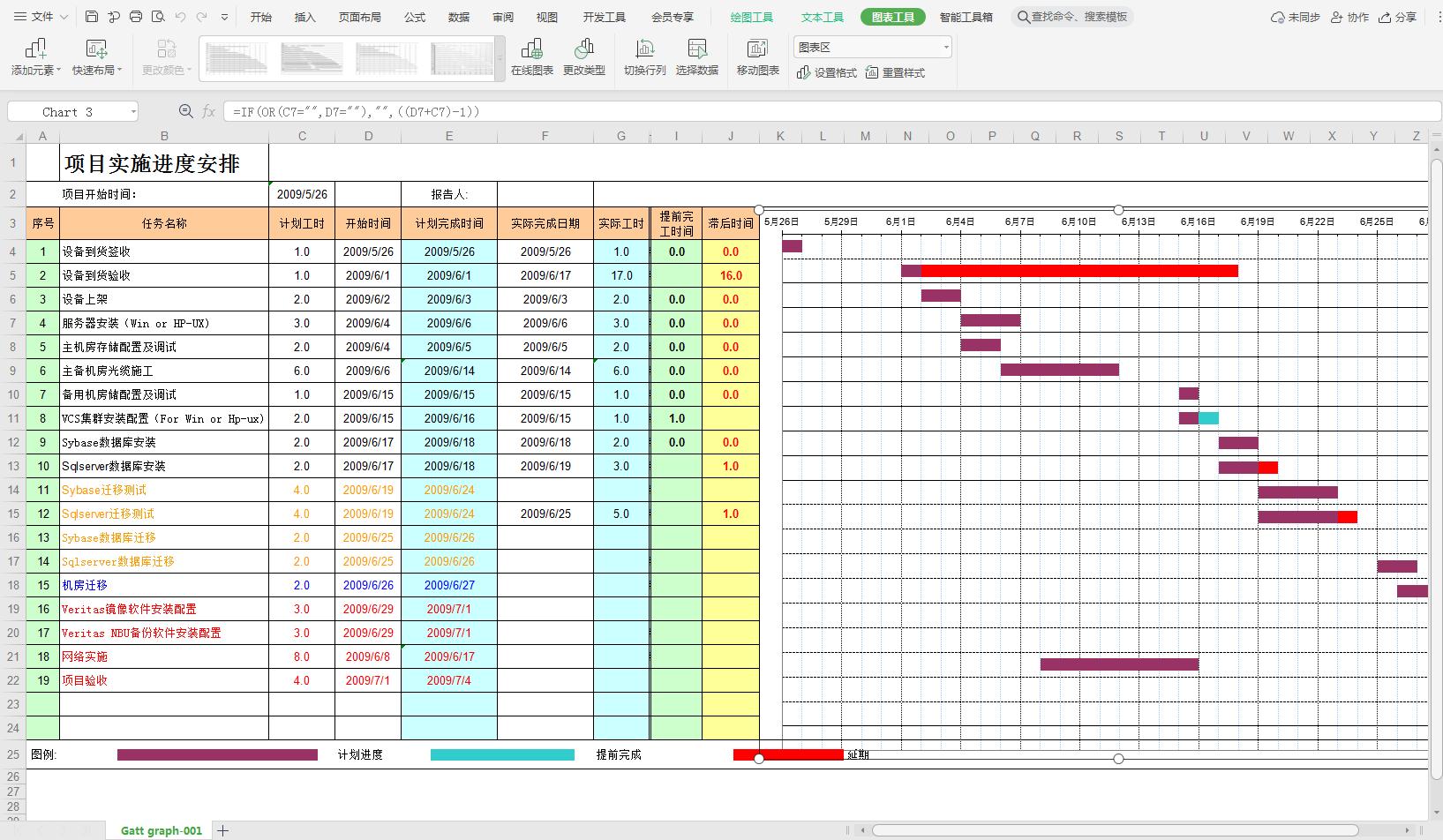Open the 选择数据 select data tool
Screen dimensions: 1443x840
[x=696, y=56]
